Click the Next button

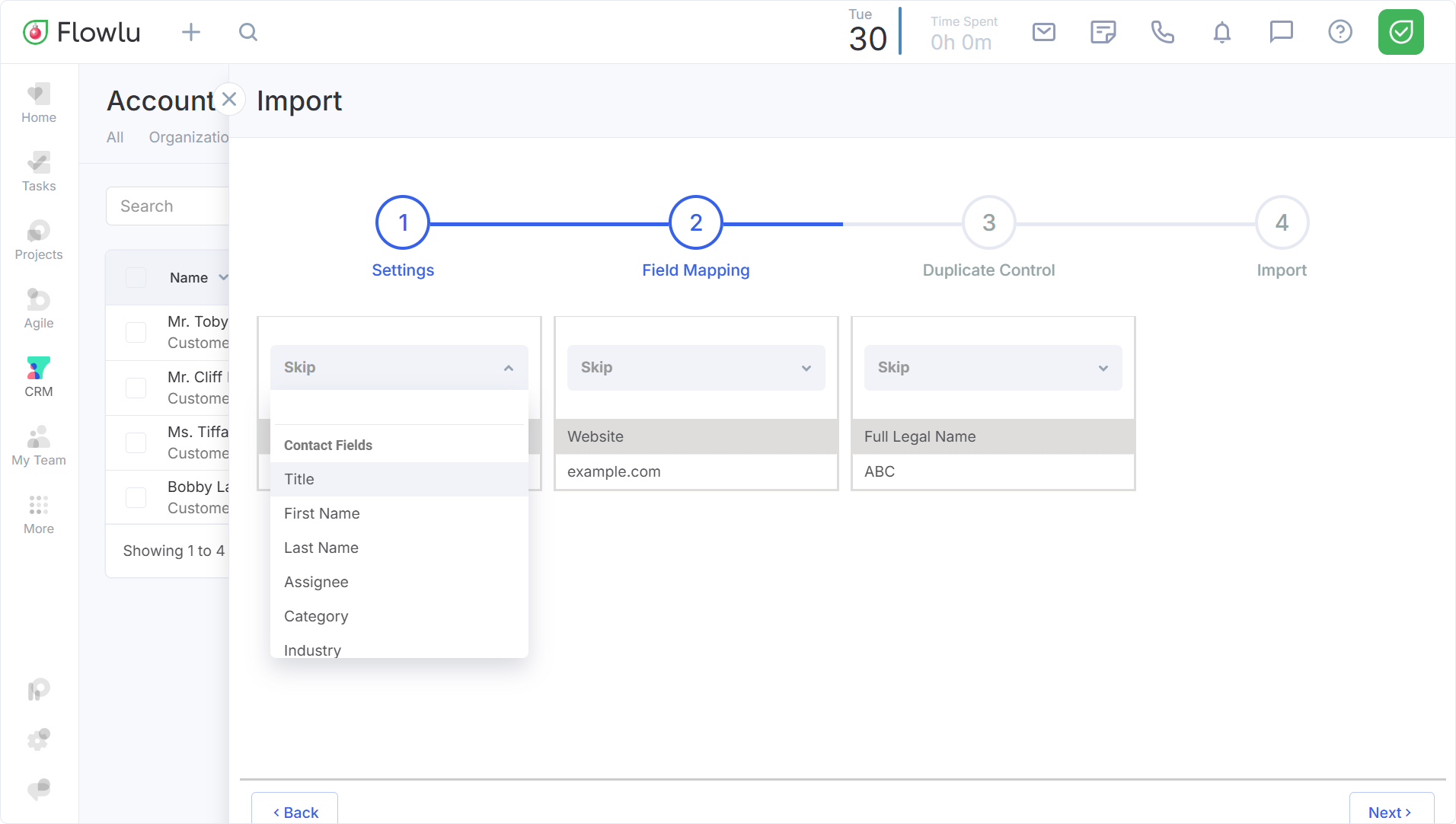click(x=1391, y=812)
